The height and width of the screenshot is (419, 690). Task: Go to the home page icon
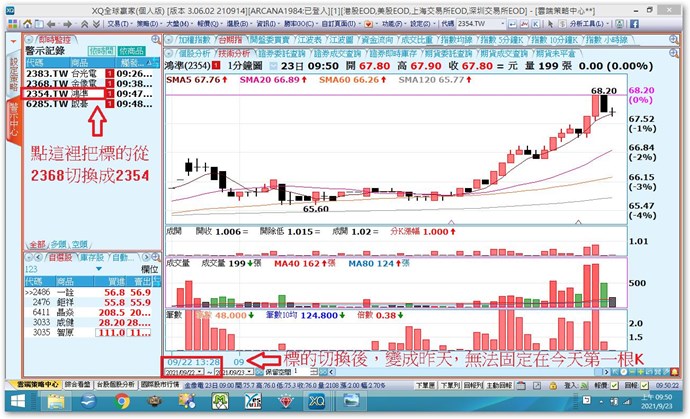pyautogui.click(x=27, y=24)
